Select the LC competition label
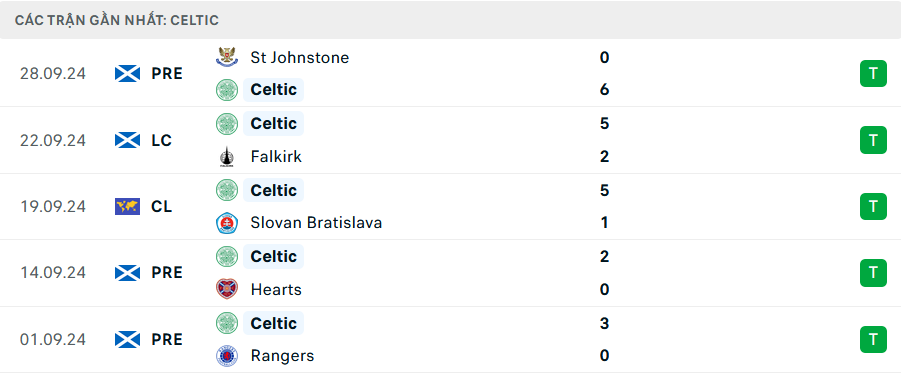 pyautogui.click(x=162, y=140)
